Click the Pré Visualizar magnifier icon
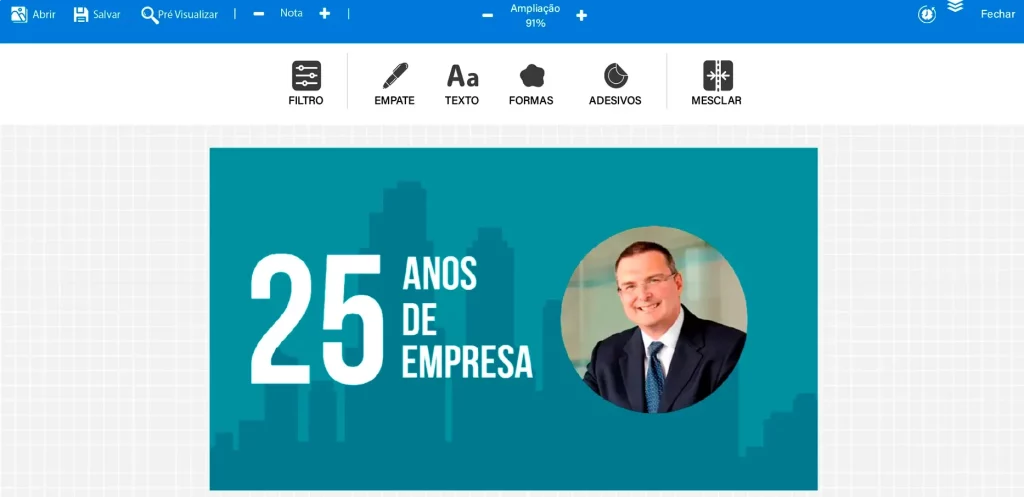The width and height of the screenshot is (1024, 497). pyautogui.click(x=150, y=15)
